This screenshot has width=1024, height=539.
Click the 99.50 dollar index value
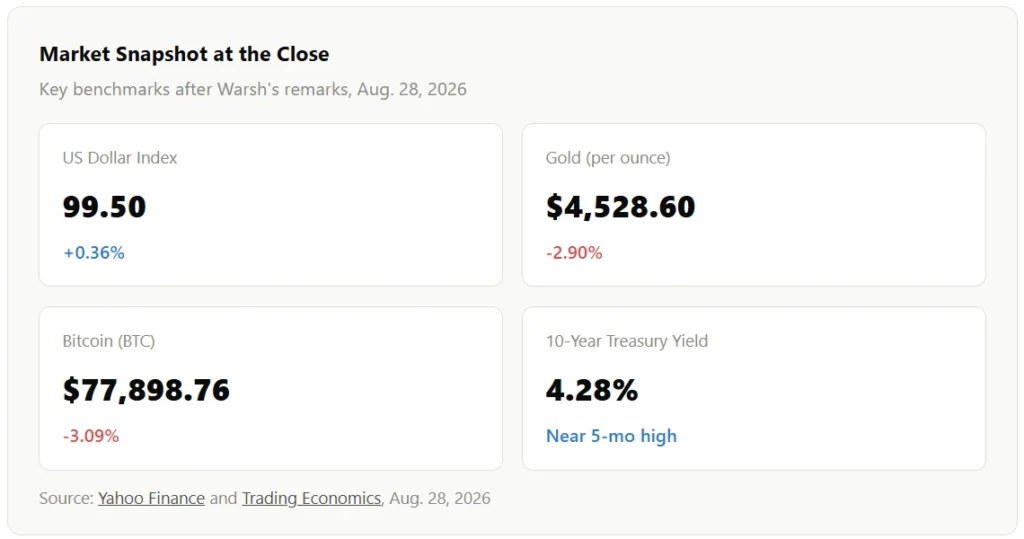pos(104,207)
